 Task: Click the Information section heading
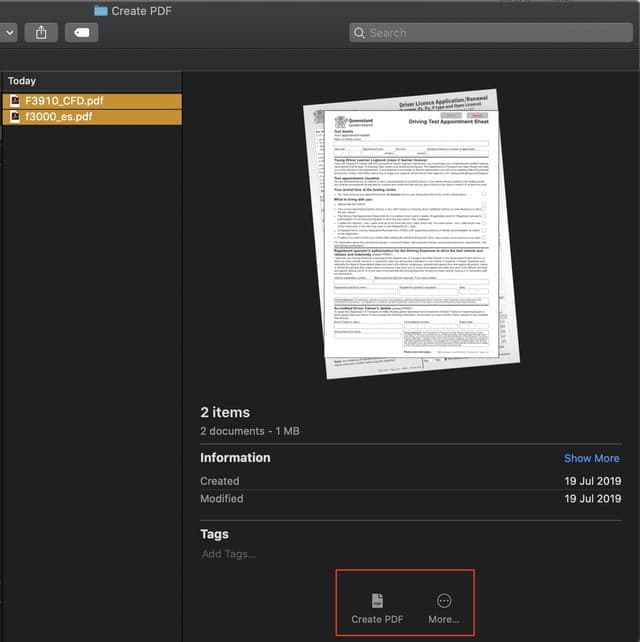pos(235,457)
